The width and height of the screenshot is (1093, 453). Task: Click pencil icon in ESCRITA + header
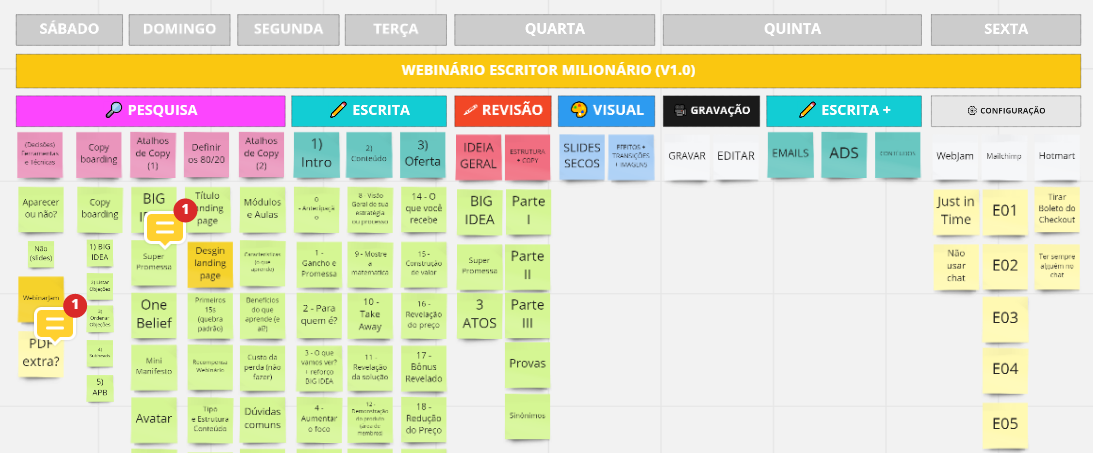[808, 111]
